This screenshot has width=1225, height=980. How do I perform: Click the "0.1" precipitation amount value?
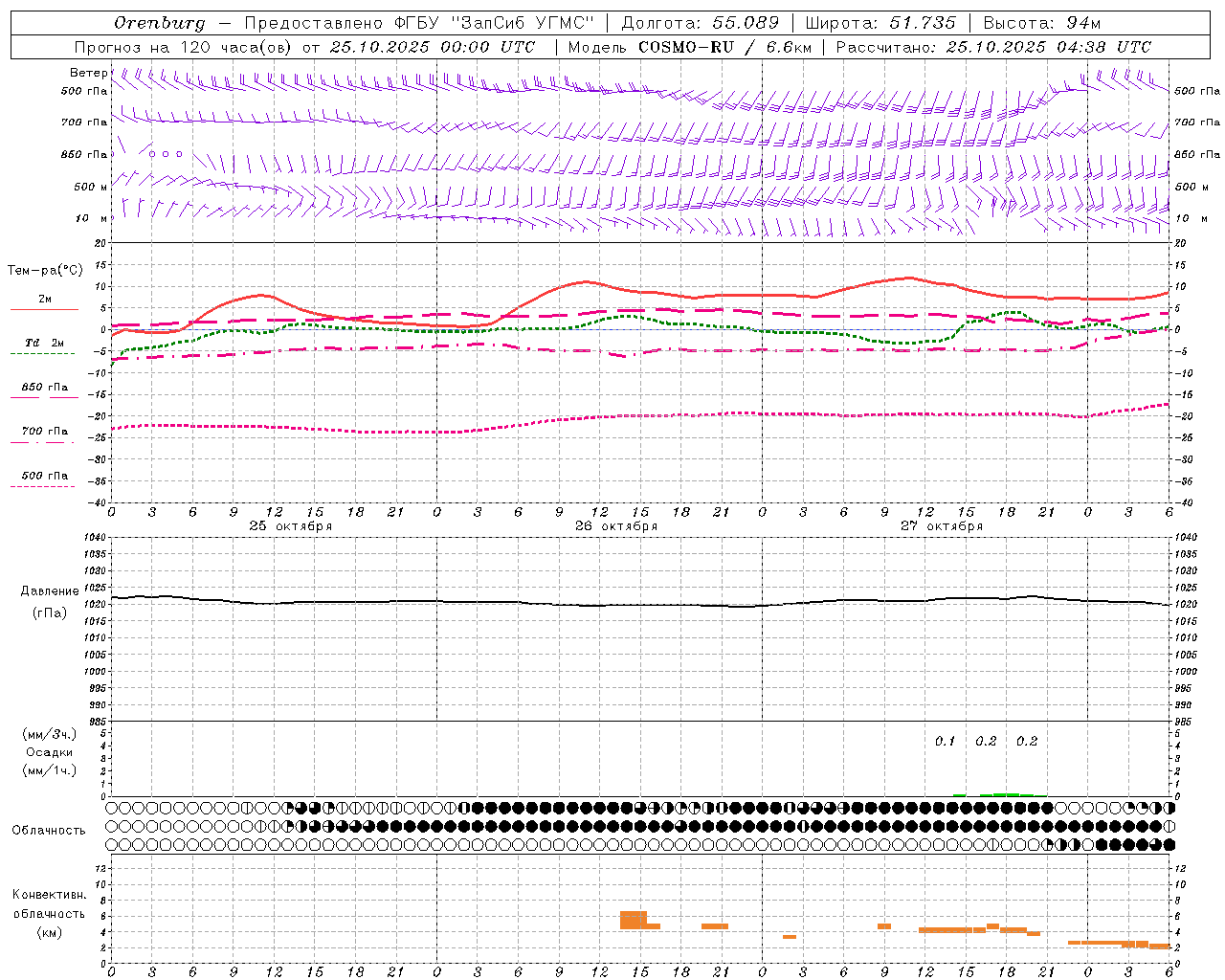click(946, 741)
